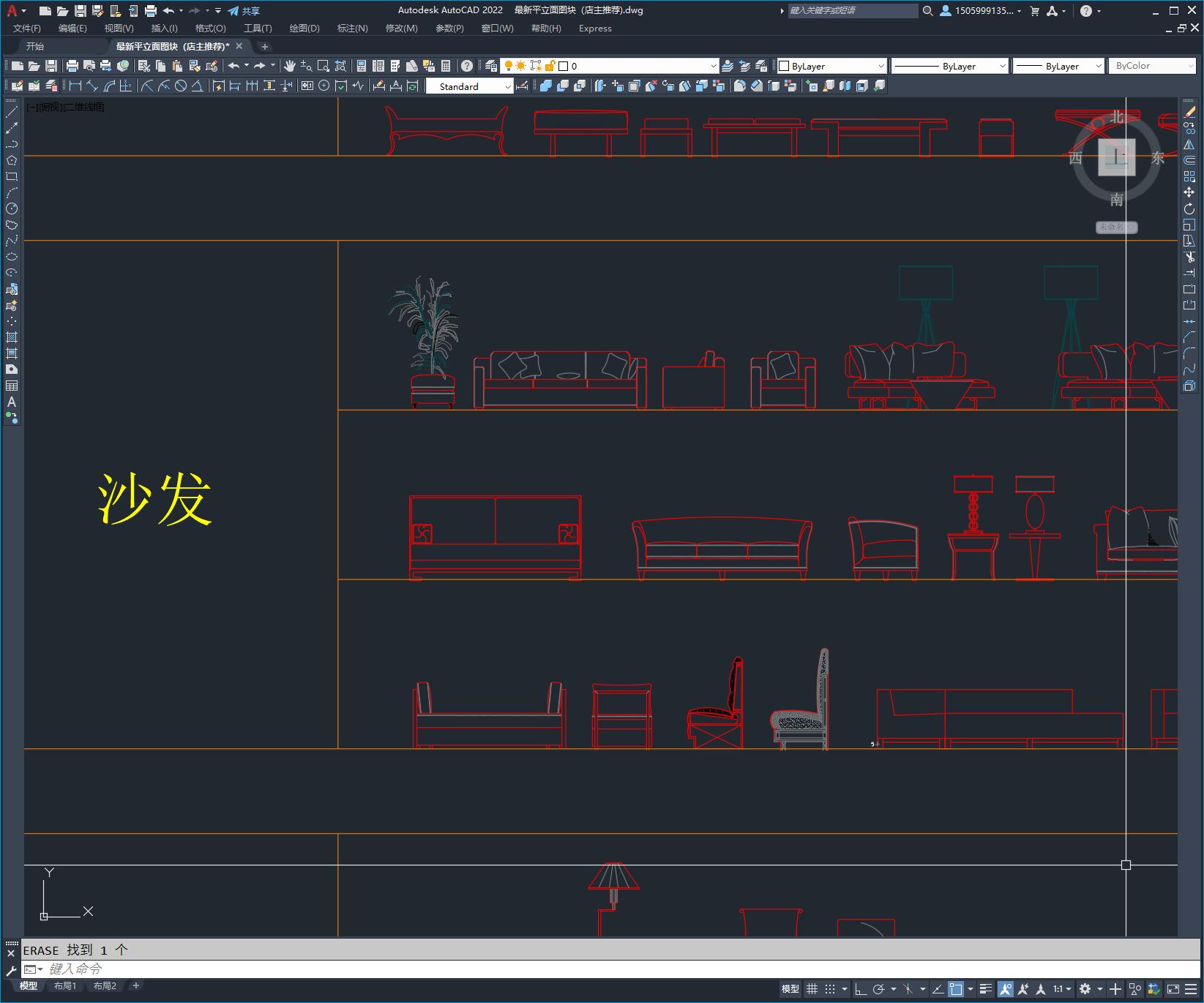Choose the Mirror tool in modify toolbar
The image size is (1204, 1003).
(x=1189, y=144)
